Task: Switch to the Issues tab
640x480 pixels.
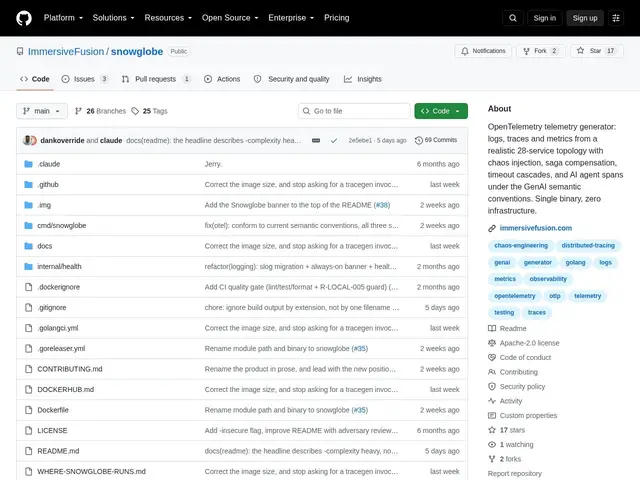Action: click(x=84, y=79)
